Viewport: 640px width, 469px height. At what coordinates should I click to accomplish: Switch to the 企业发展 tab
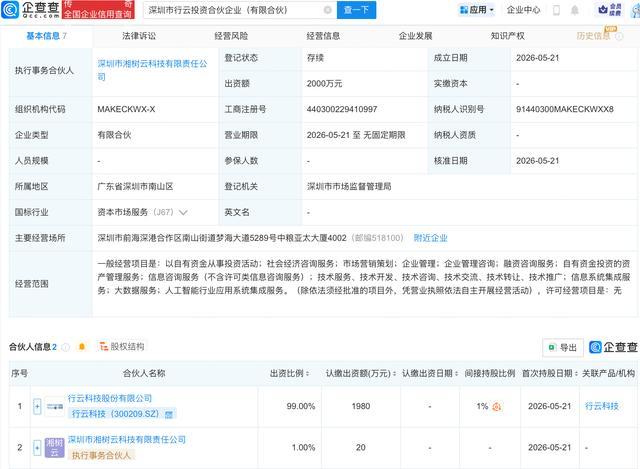click(x=415, y=36)
